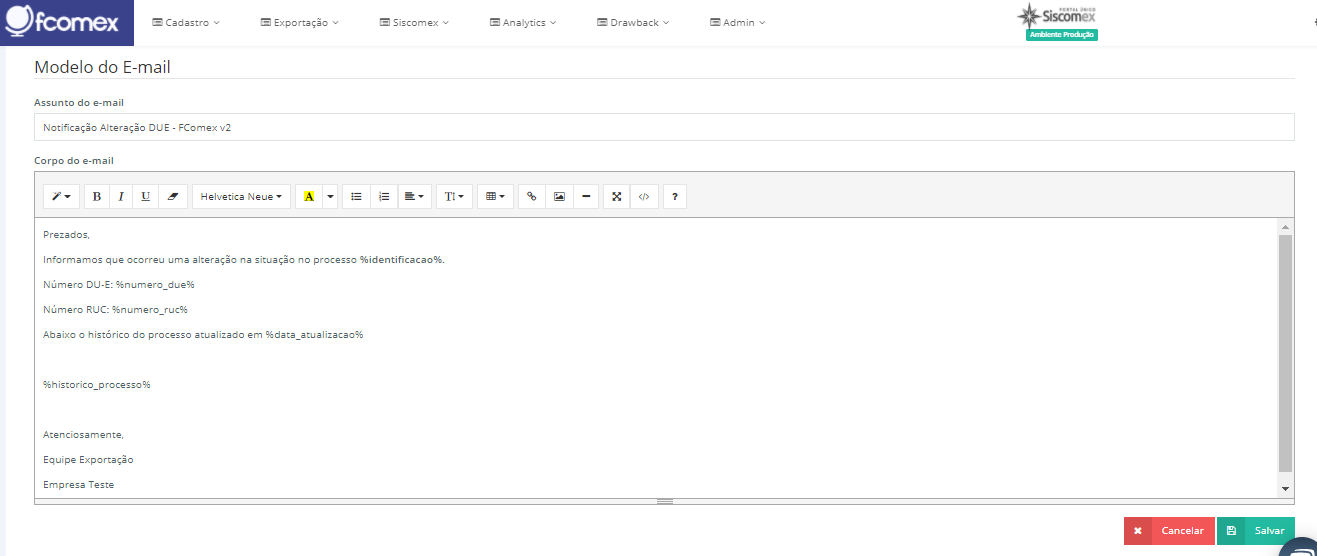
Task: Insert a picture with the image icon
Action: (559, 196)
